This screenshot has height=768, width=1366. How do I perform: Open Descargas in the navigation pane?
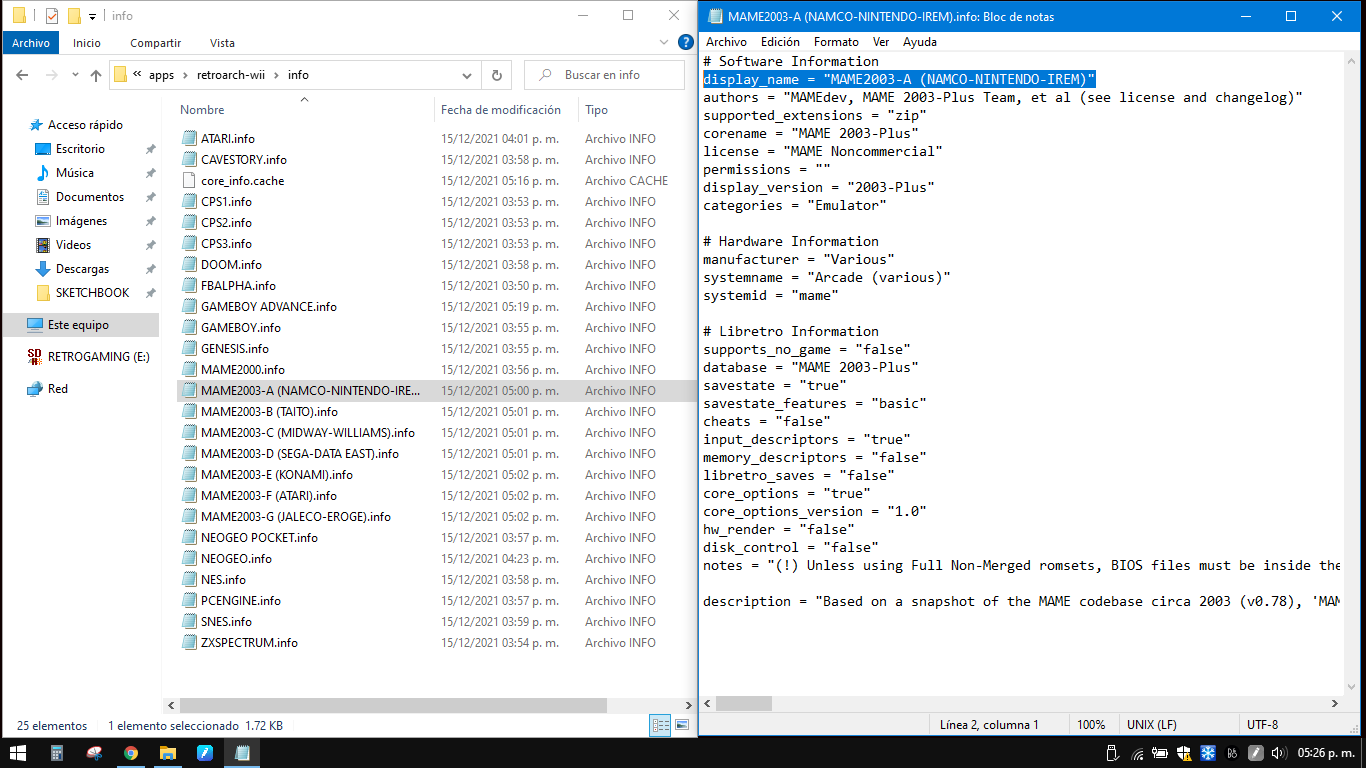click(83, 269)
